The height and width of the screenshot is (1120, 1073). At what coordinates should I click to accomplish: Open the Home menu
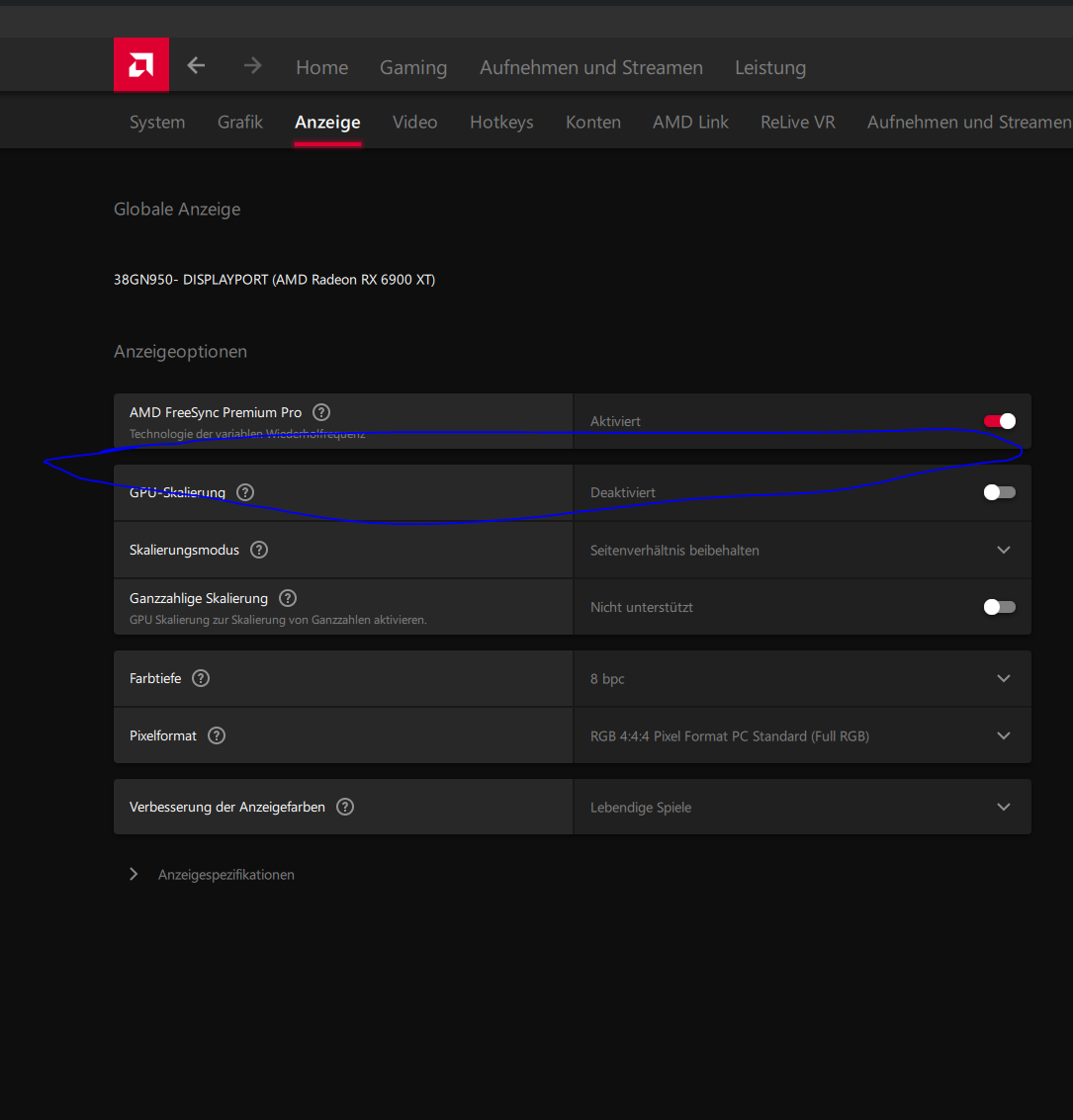pyautogui.click(x=322, y=67)
